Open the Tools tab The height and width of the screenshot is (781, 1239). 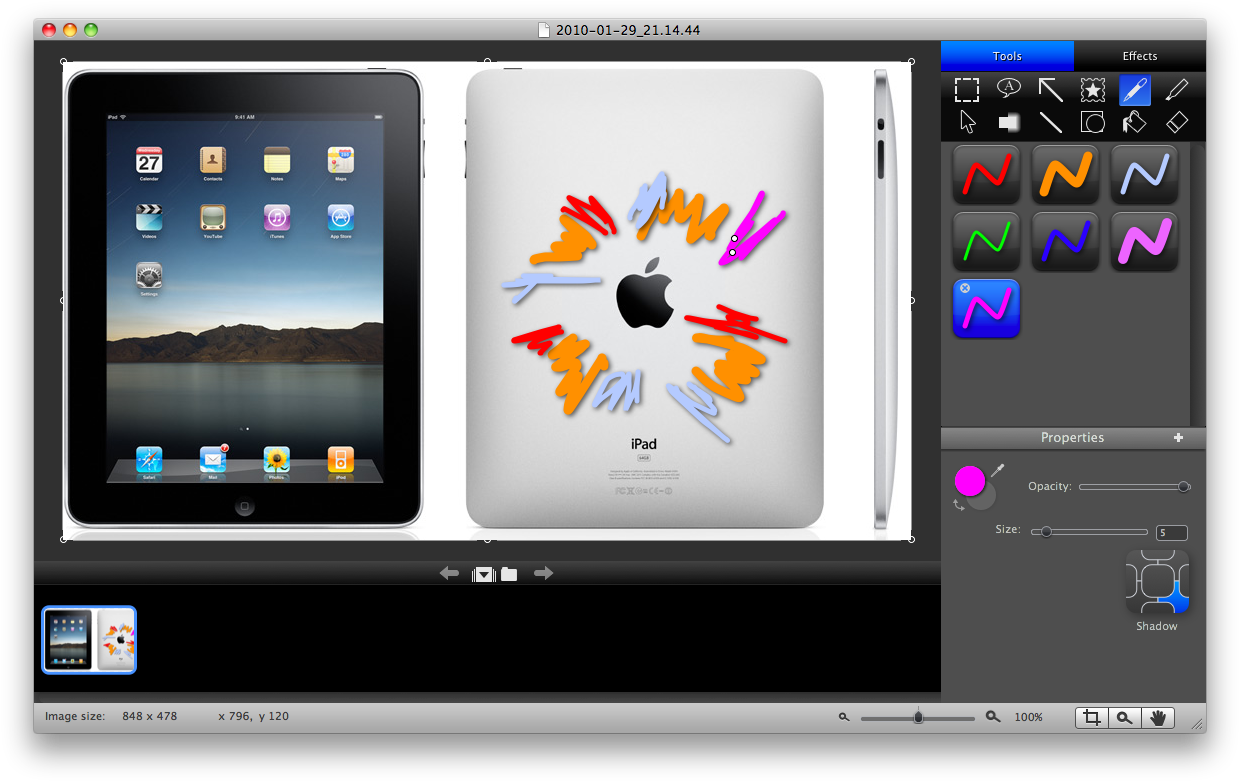coord(1007,56)
